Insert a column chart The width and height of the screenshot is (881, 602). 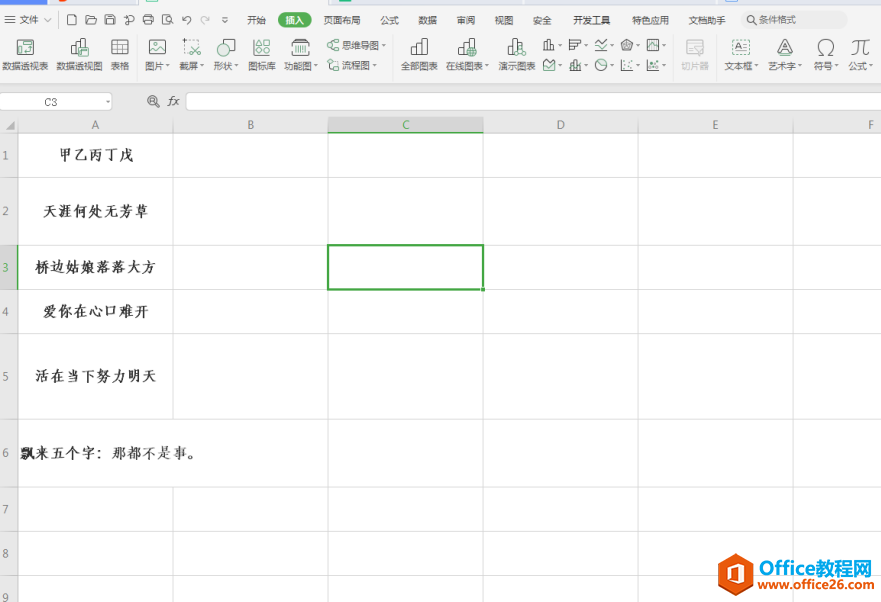pyautogui.click(x=549, y=45)
